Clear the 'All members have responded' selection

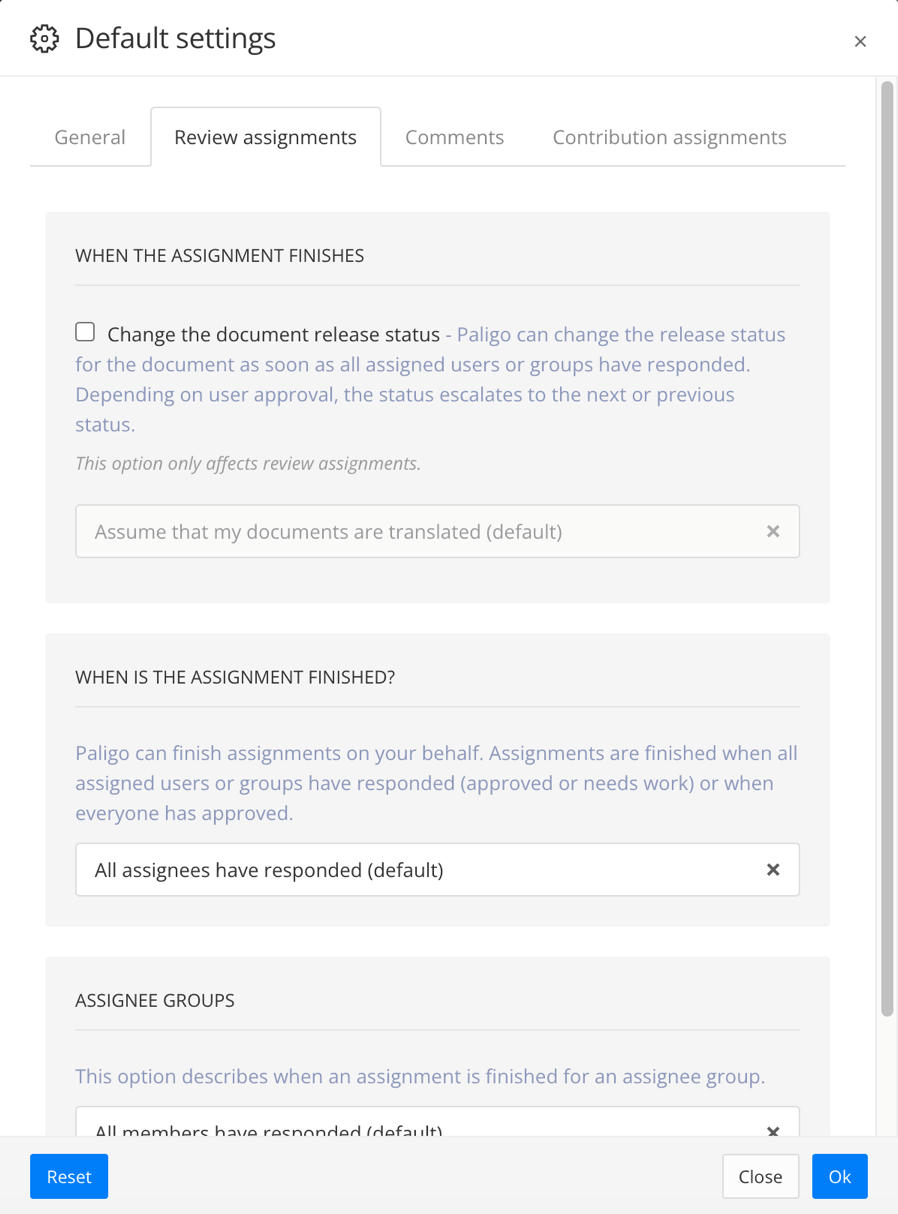(x=773, y=1131)
